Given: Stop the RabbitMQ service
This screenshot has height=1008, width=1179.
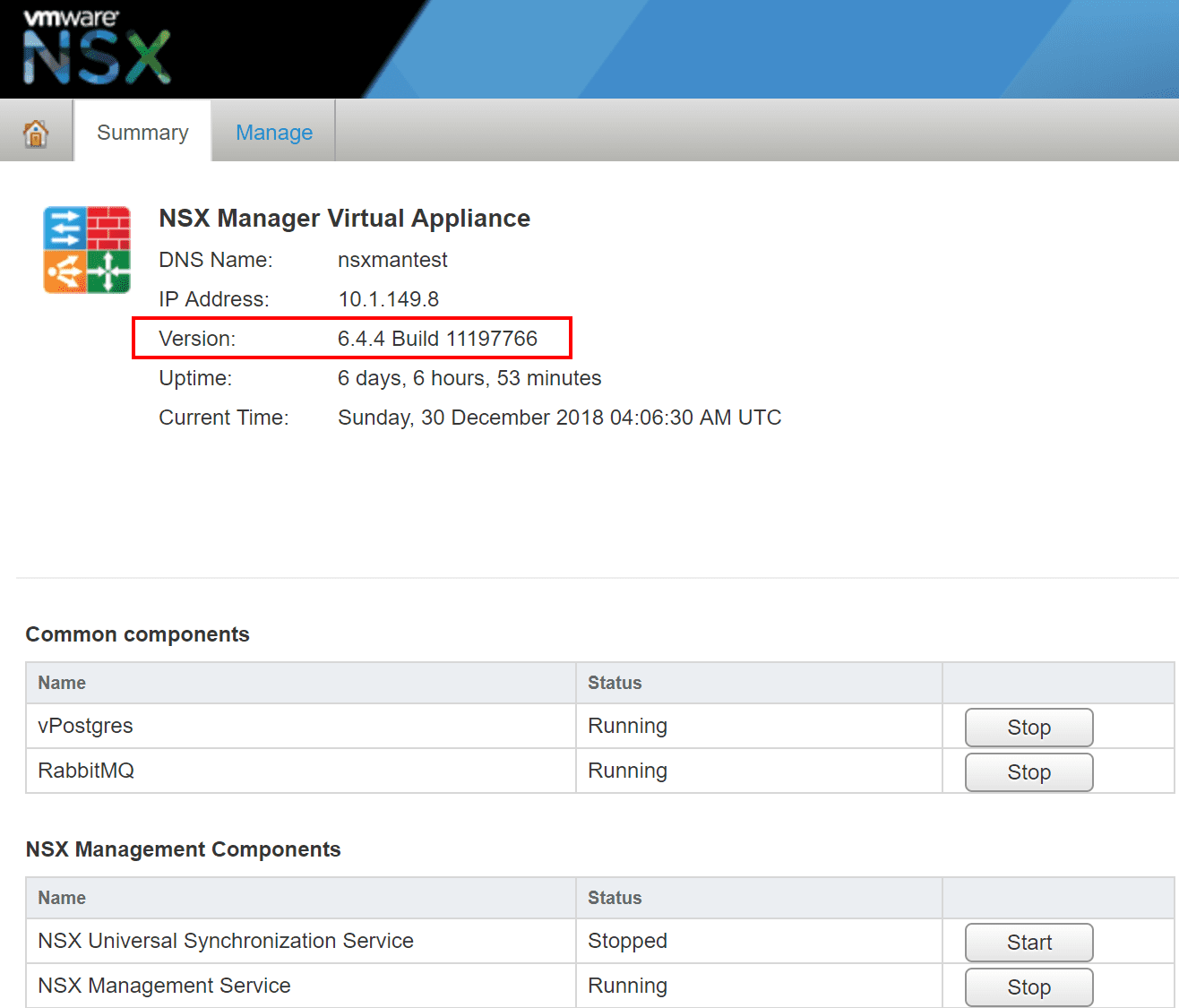Looking at the screenshot, I should point(1028,771).
